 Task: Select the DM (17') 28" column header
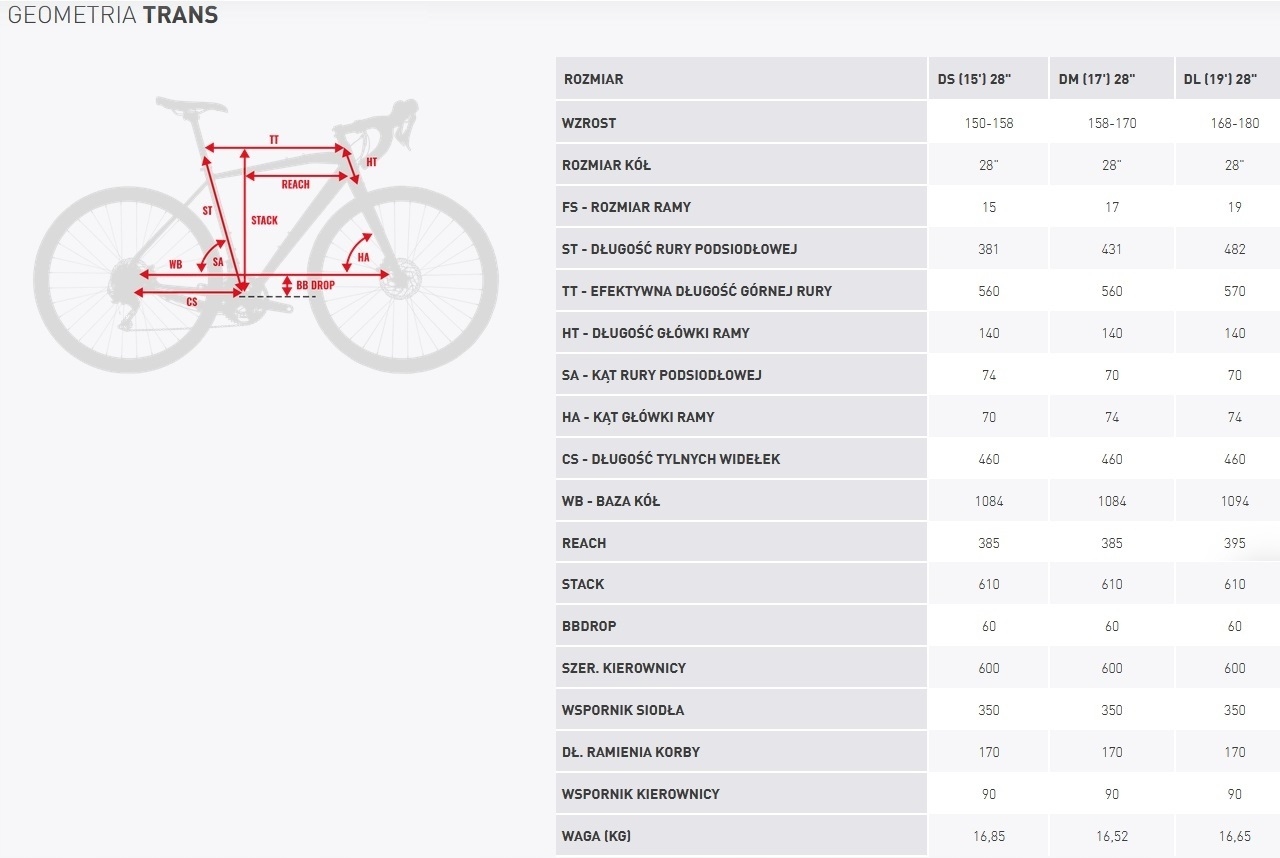[x=1111, y=79]
